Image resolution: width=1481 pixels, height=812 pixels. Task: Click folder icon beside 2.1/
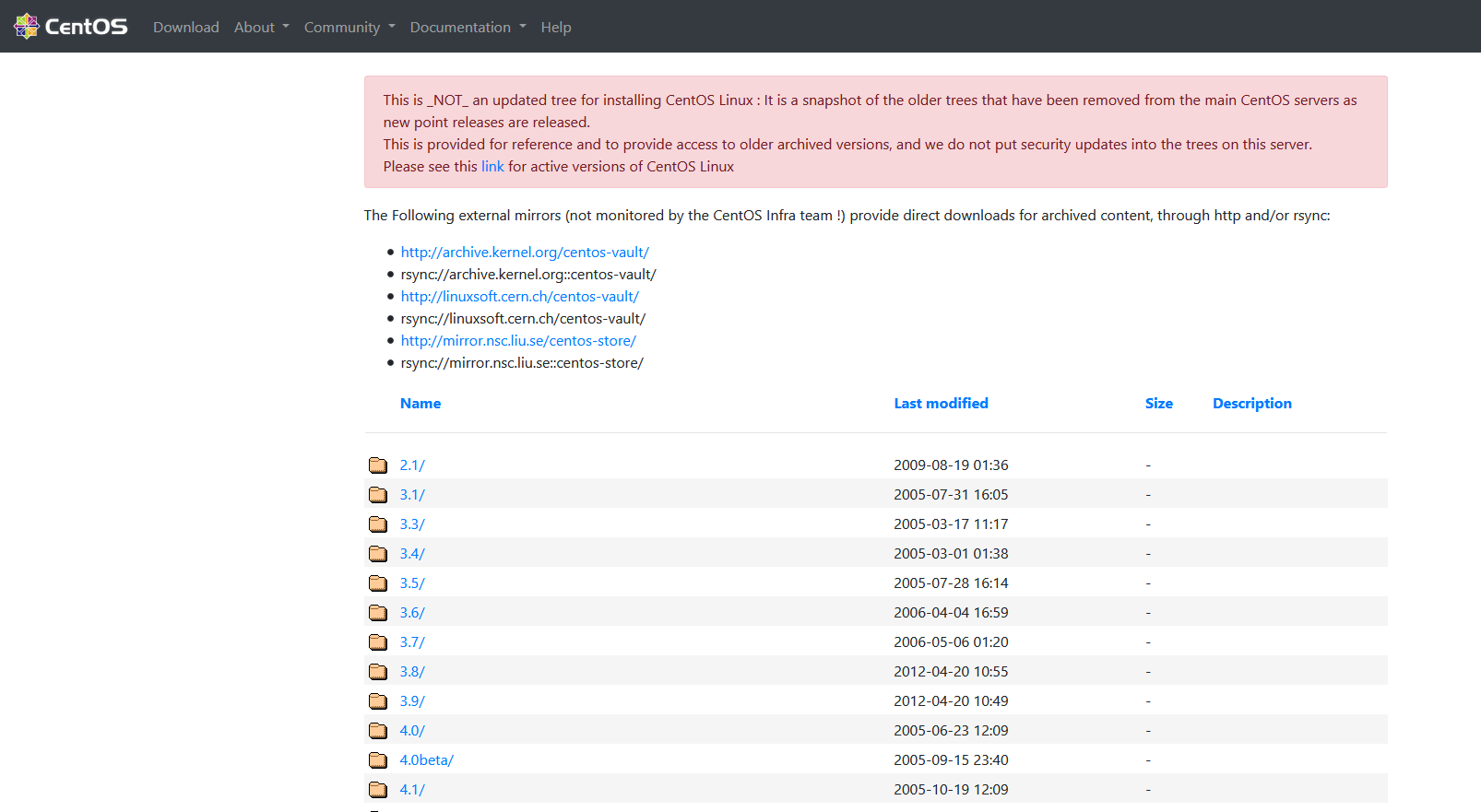point(378,465)
